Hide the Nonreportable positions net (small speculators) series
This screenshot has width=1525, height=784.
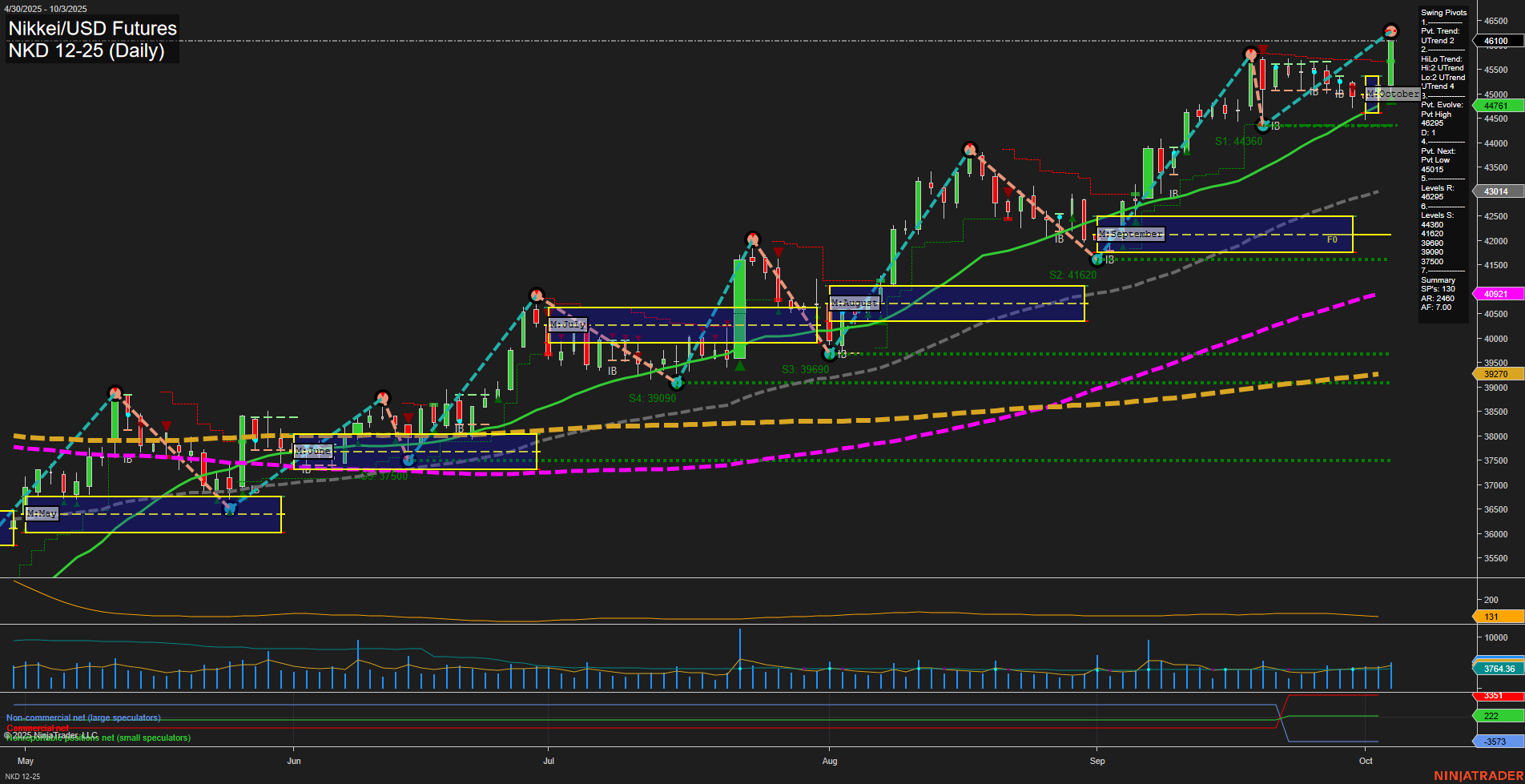(x=98, y=738)
